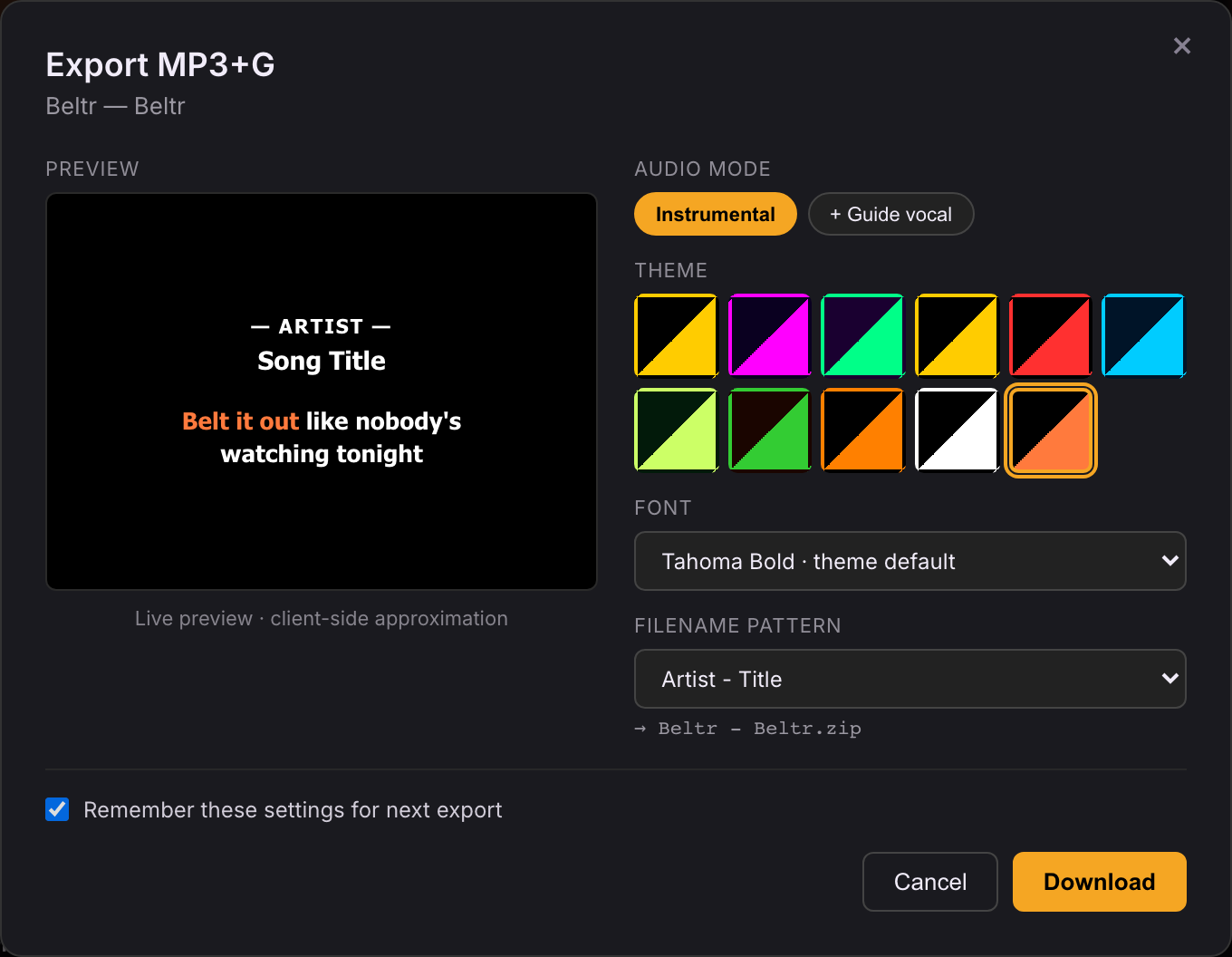The height and width of the screenshot is (957, 1232).
Task: Select the highlighted coral theme swatch
Action: coord(1051,430)
